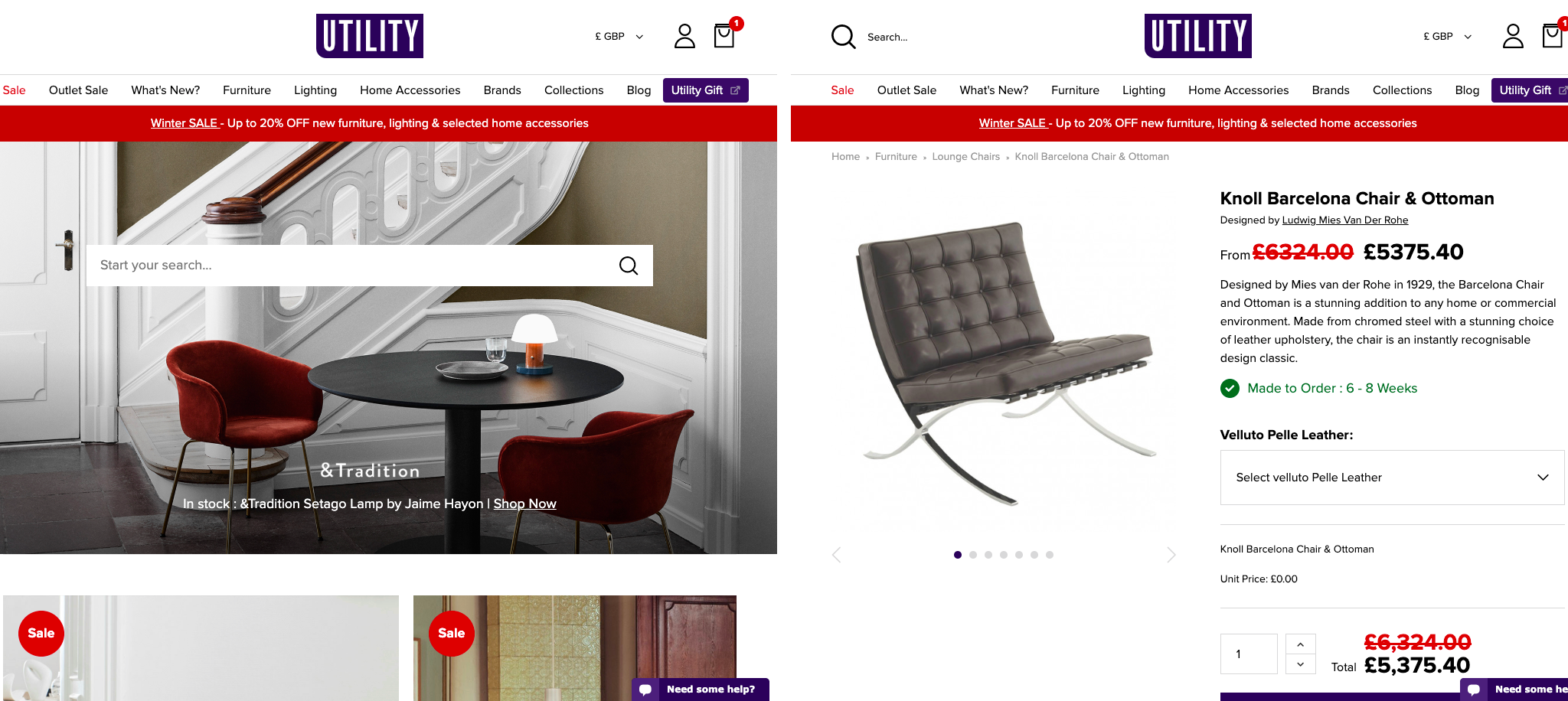Click the search magnifier icon beside Search...

[x=843, y=37]
